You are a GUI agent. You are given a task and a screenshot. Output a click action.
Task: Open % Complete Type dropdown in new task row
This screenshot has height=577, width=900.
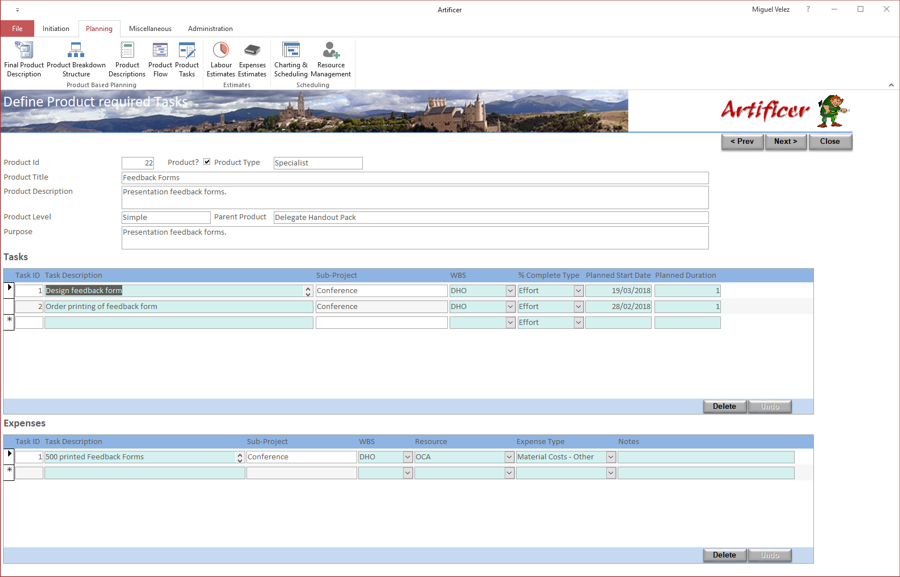pos(579,323)
